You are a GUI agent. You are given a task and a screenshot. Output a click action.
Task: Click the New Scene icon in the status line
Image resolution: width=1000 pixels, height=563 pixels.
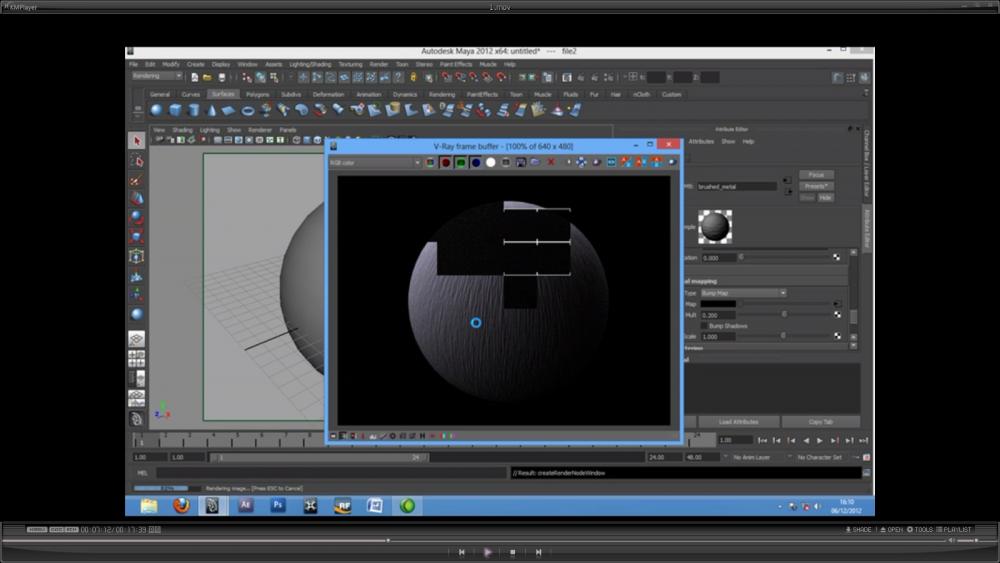(195, 77)
